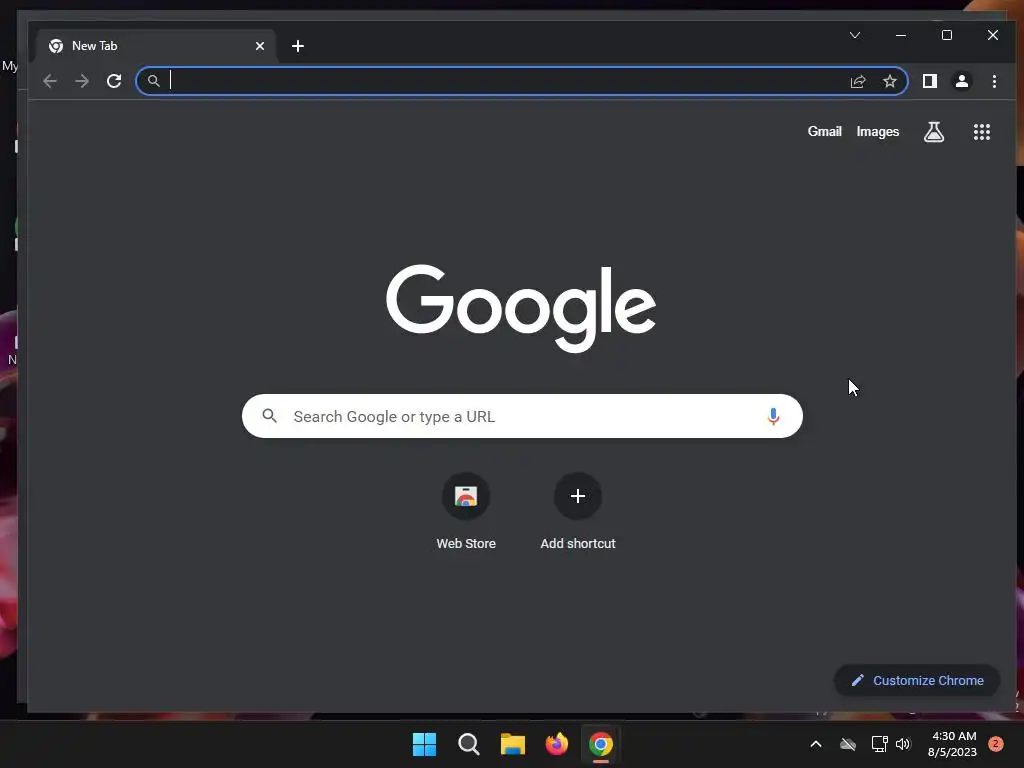Image resolution: width=1024 pixels, height=768 pixels.
Task: Maximize the Chrome window
Action: pyautogui.click(x=947, y=35)
